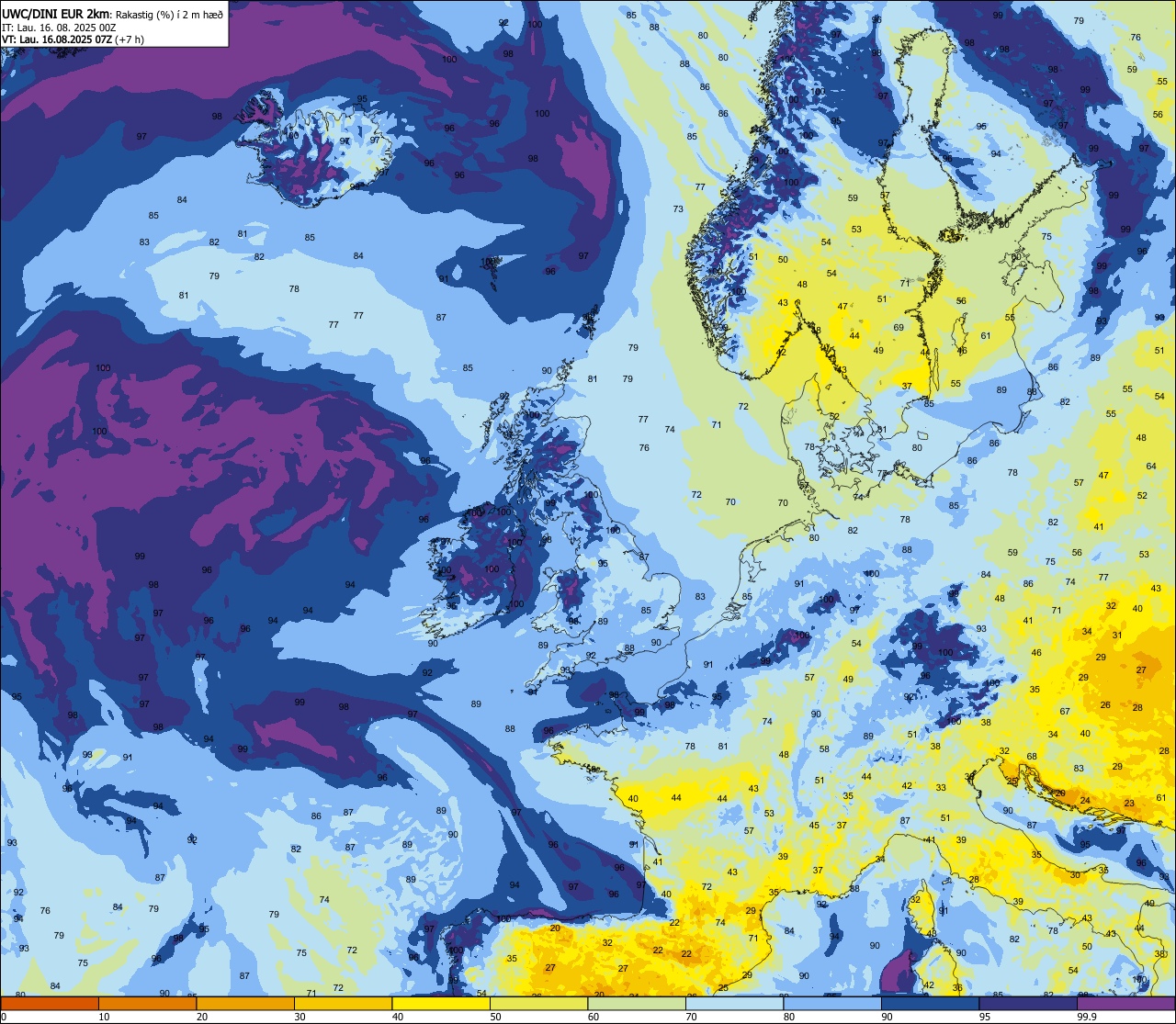Click the '73' value off Norway's coast
The height and width of the screenshot is (1024, 1176).
pyautogui.click(x=678, y=208)
